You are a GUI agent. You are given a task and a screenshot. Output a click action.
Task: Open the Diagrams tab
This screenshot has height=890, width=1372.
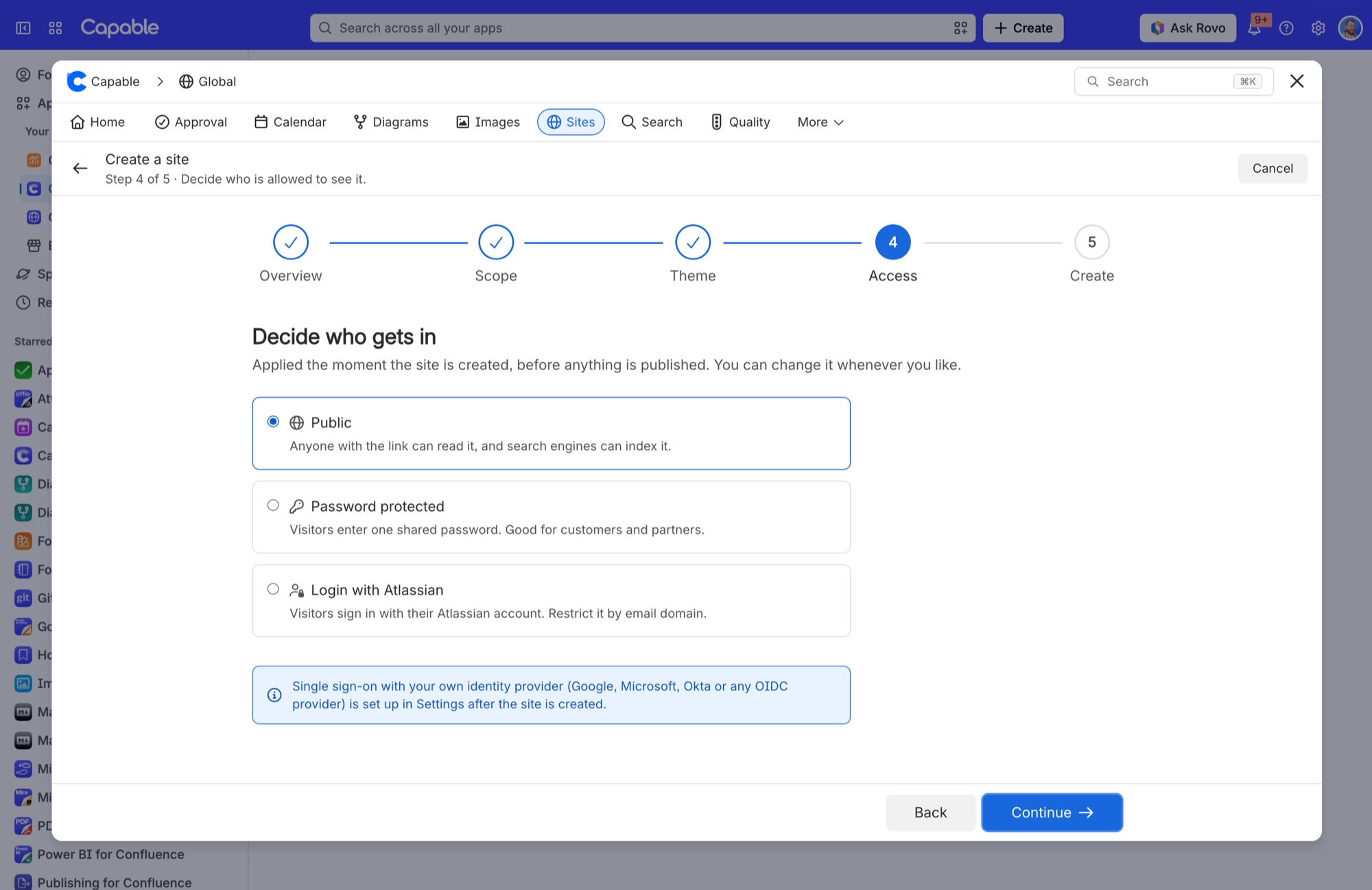pyautogui.click(x=391, y=122)
